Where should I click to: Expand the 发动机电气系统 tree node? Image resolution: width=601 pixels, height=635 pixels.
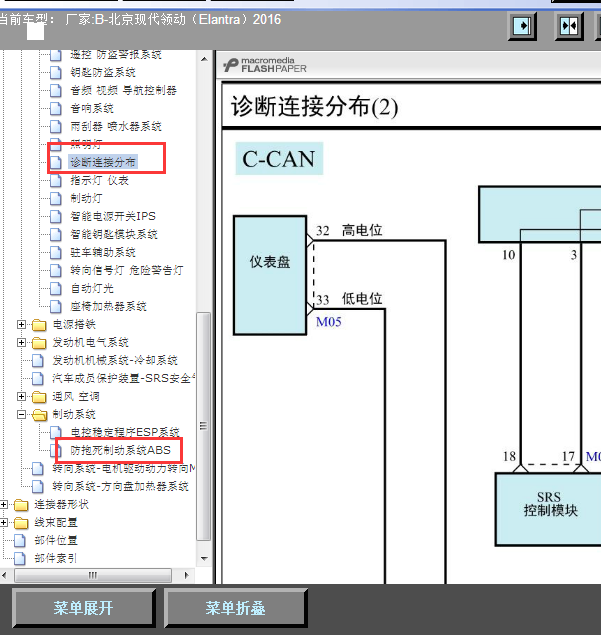coord(21,343)
